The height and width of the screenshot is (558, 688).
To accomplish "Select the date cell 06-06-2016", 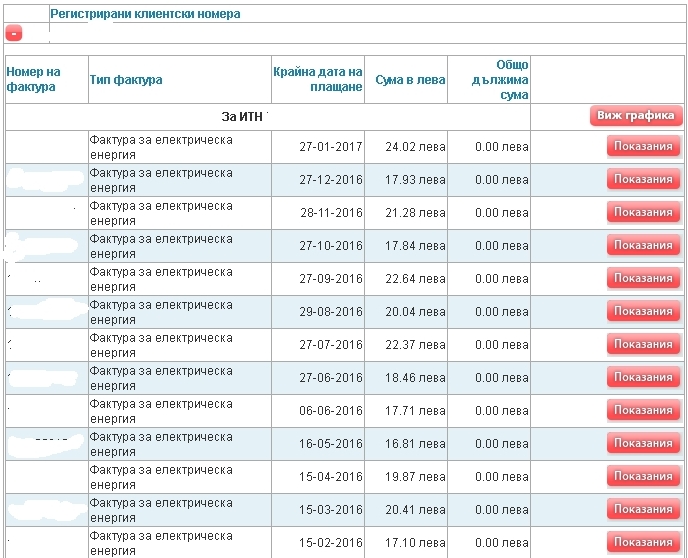I will pyautogui.click(x=331, y=411).
